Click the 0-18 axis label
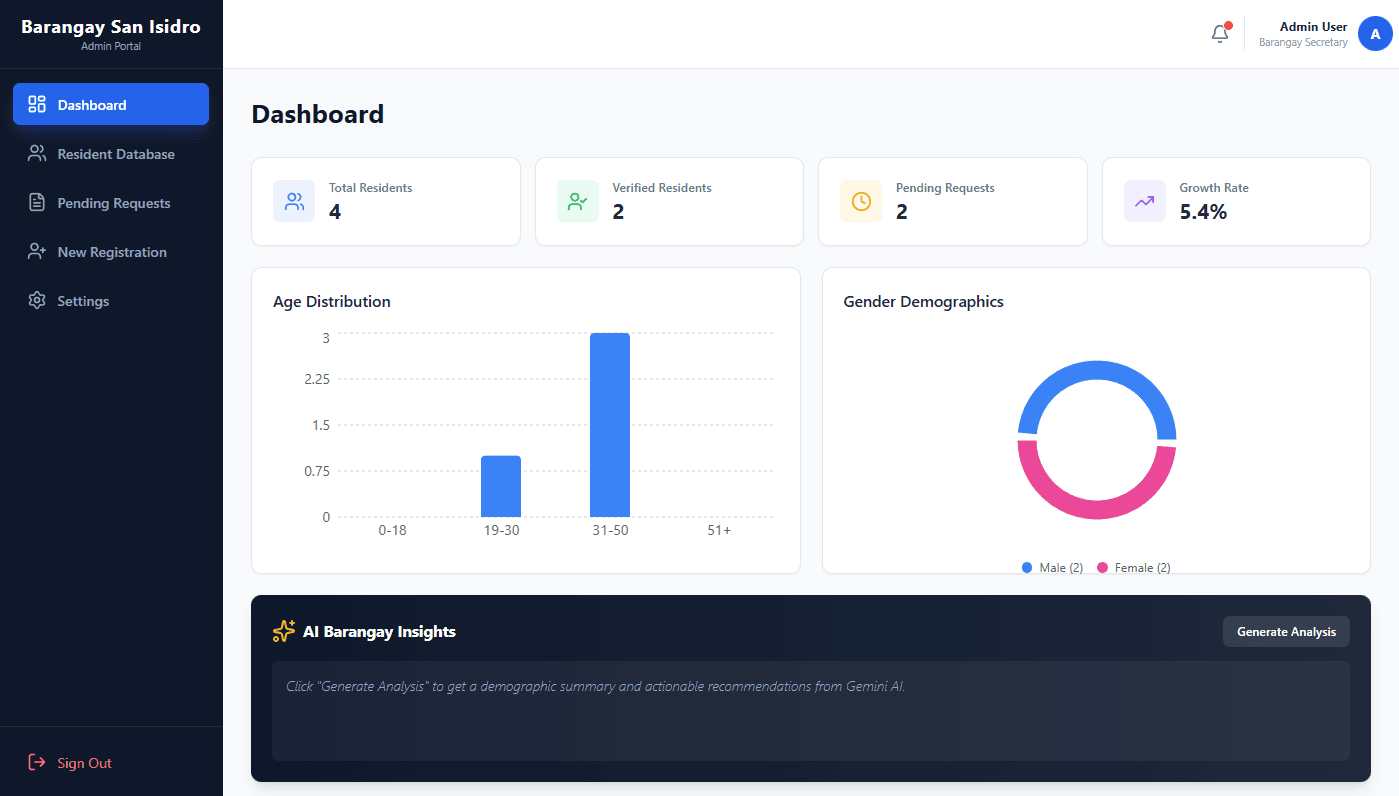 392,530
